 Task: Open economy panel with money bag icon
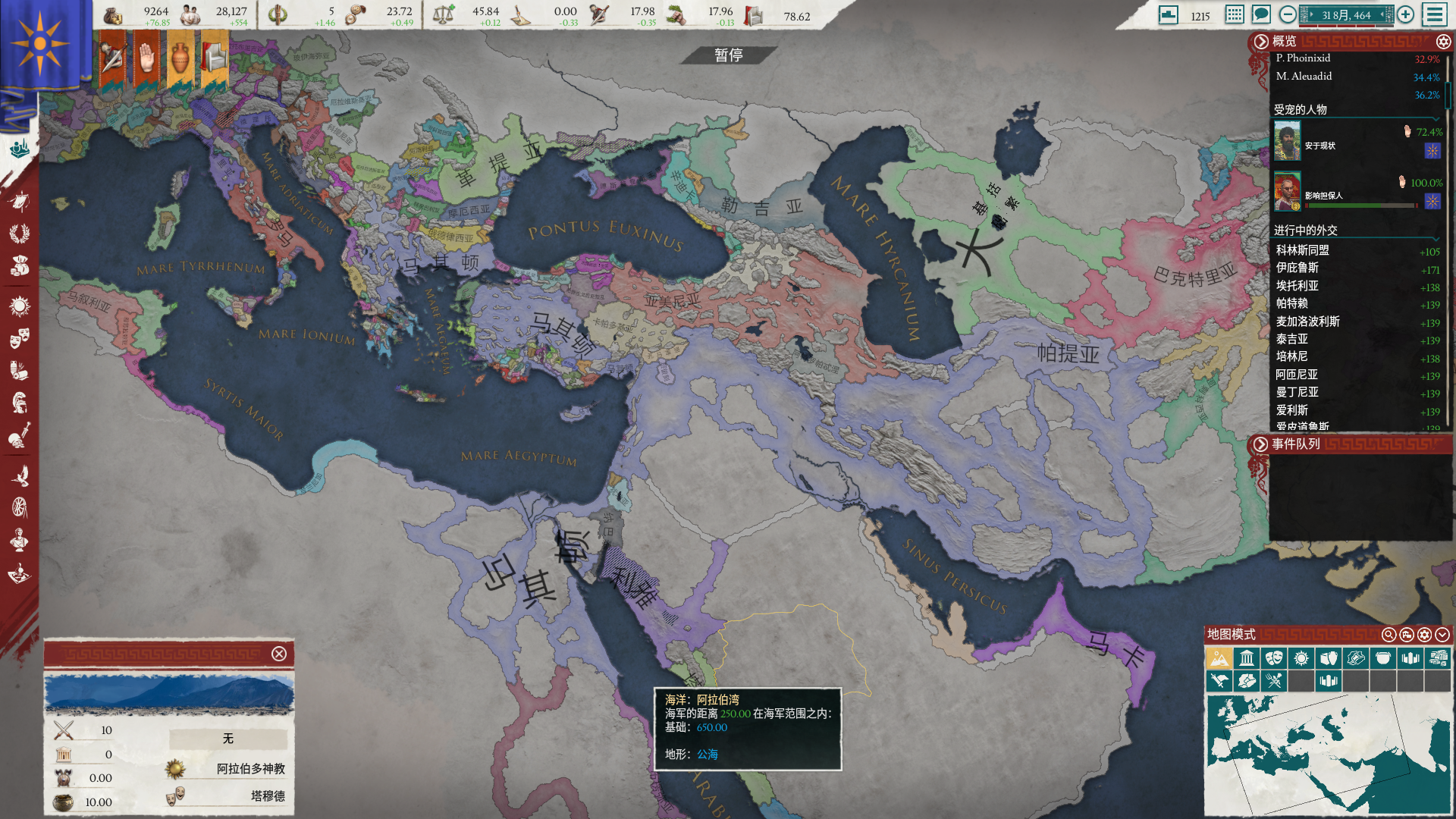point(20,266)
